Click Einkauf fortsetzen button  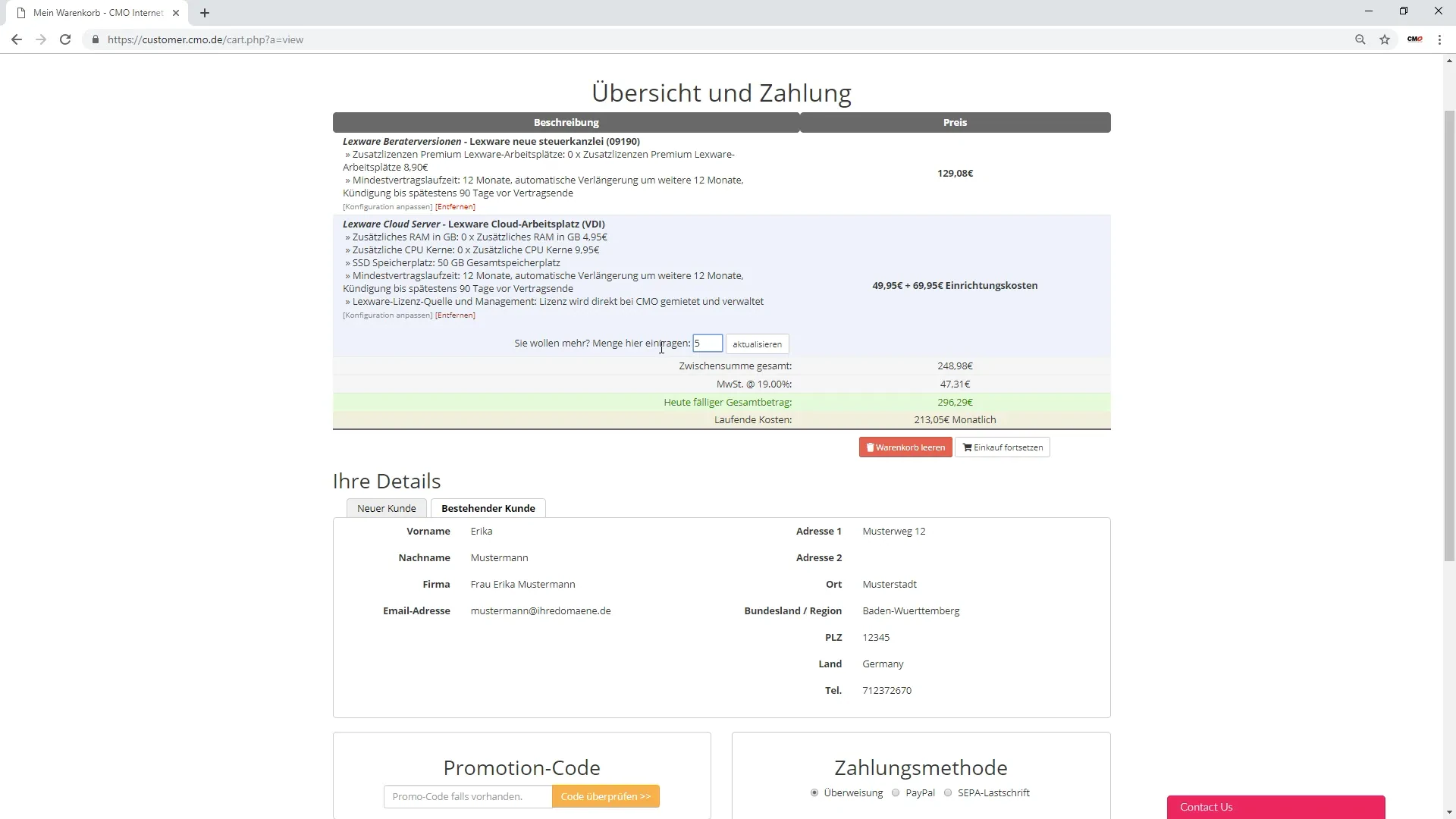(x=1003, y=447)
